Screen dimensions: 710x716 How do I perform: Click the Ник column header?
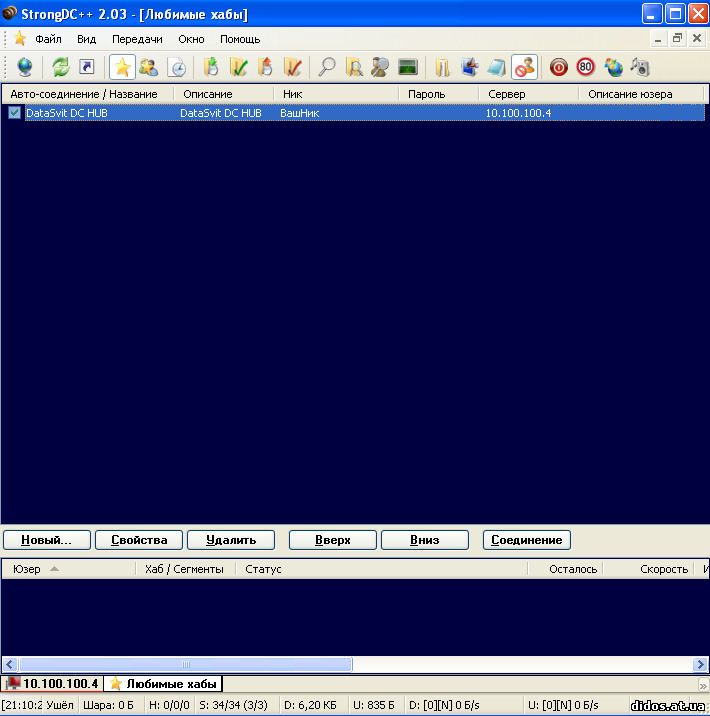coord(336,94)
